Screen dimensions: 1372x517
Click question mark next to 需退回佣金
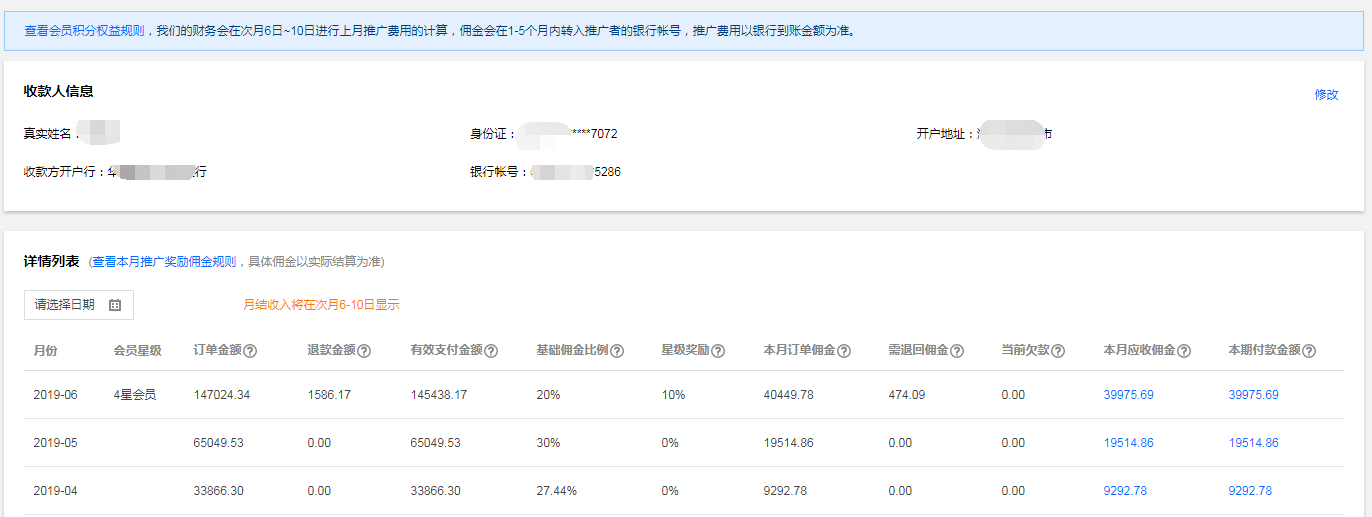[957, 351]
